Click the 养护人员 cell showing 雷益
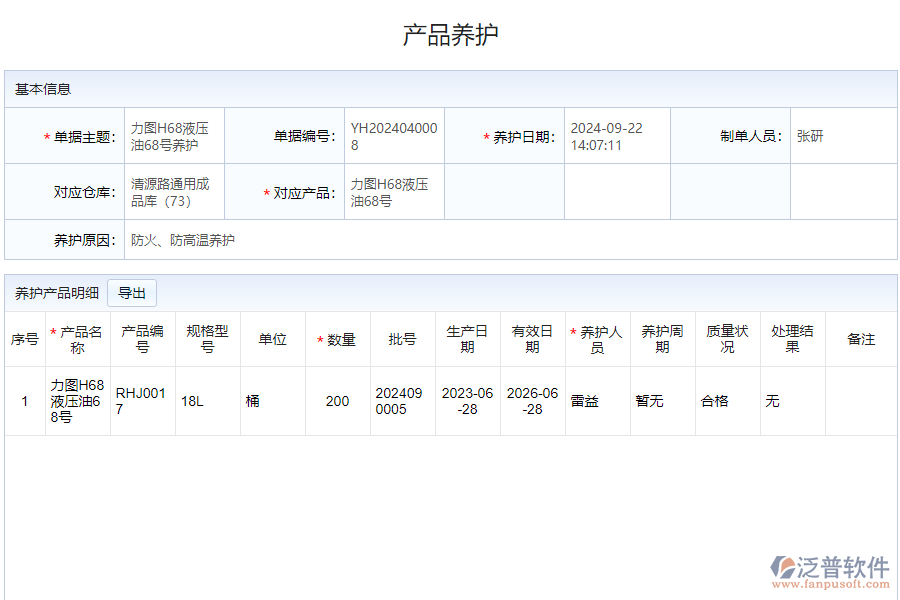 (x=585, y=401)
